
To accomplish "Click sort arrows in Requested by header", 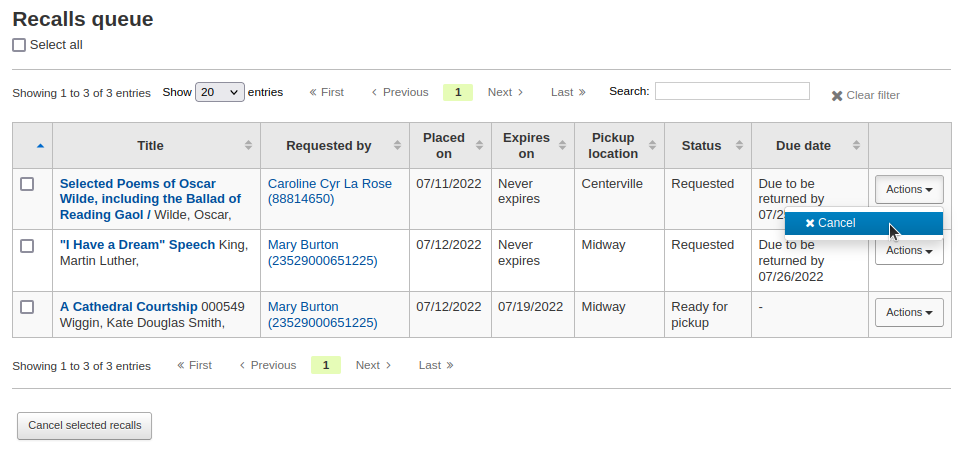I will [397, 146].
